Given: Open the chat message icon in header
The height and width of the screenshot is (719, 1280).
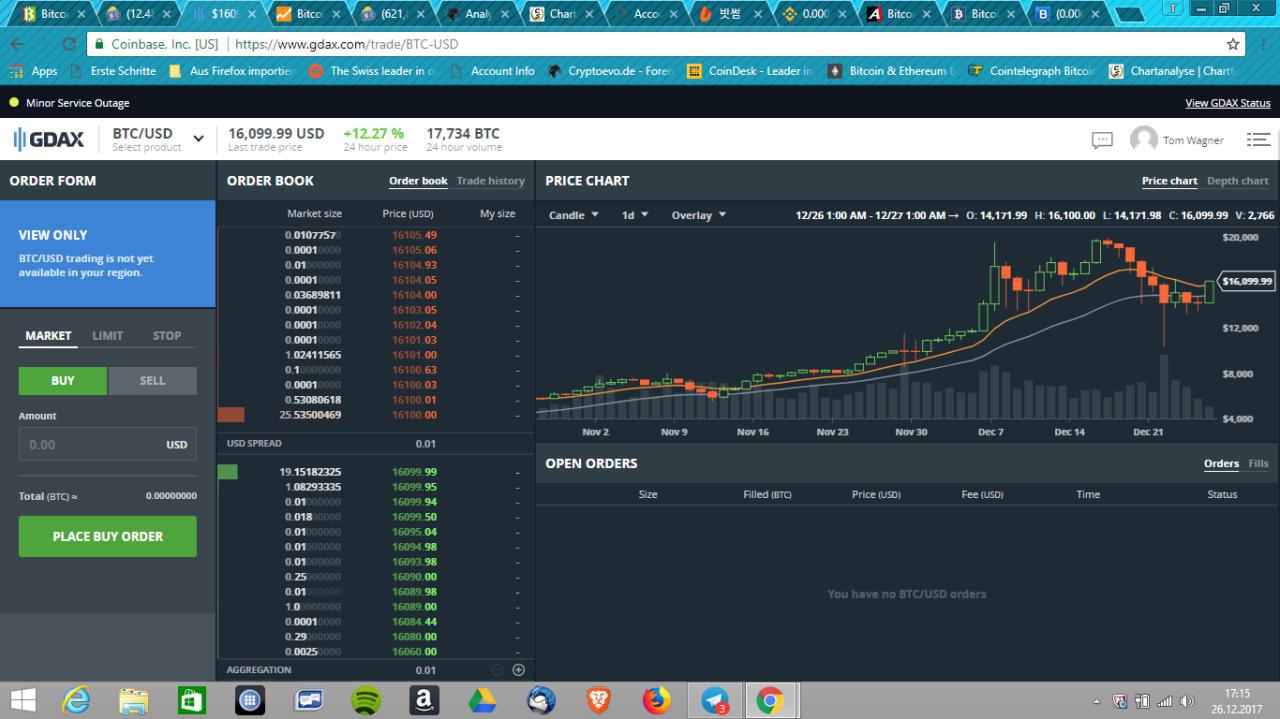Looking at the screenshot, I should 1102,140.
